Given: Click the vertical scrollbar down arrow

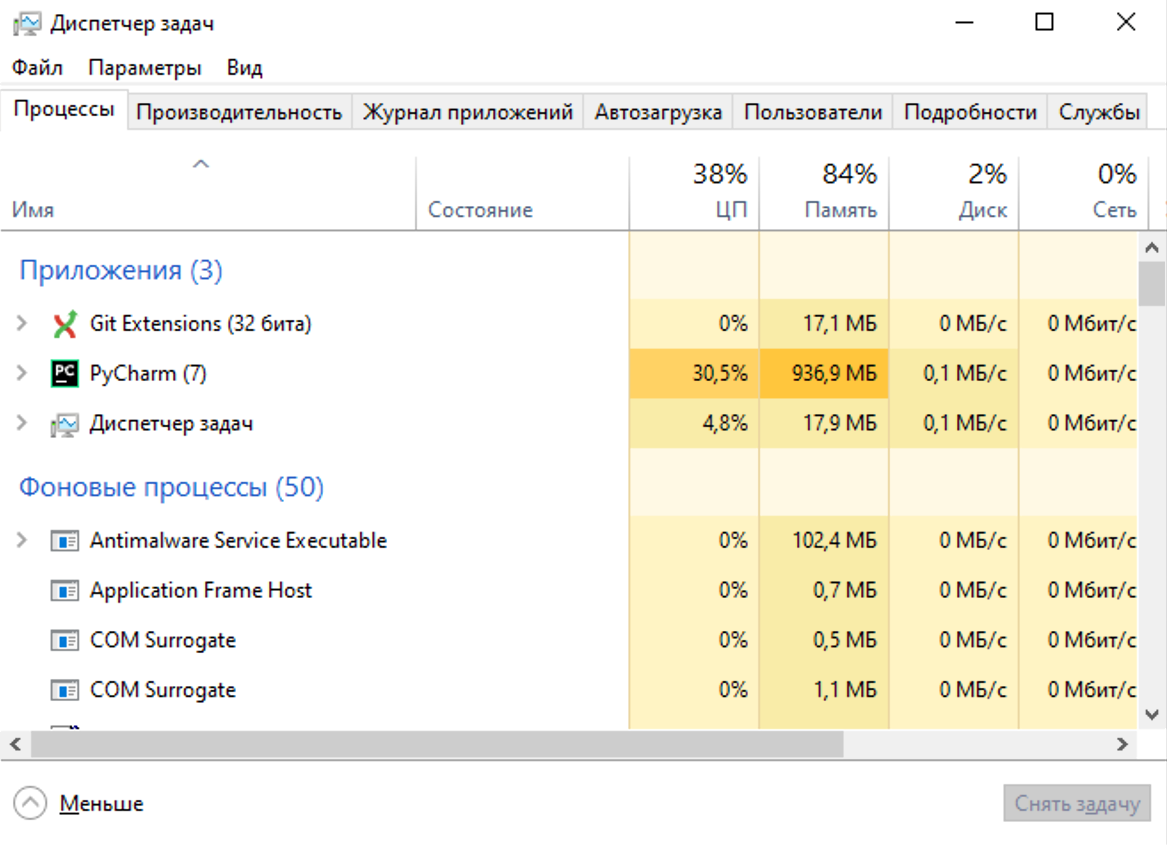Looking at the screenshot, I should click(x=1151, y=715).
